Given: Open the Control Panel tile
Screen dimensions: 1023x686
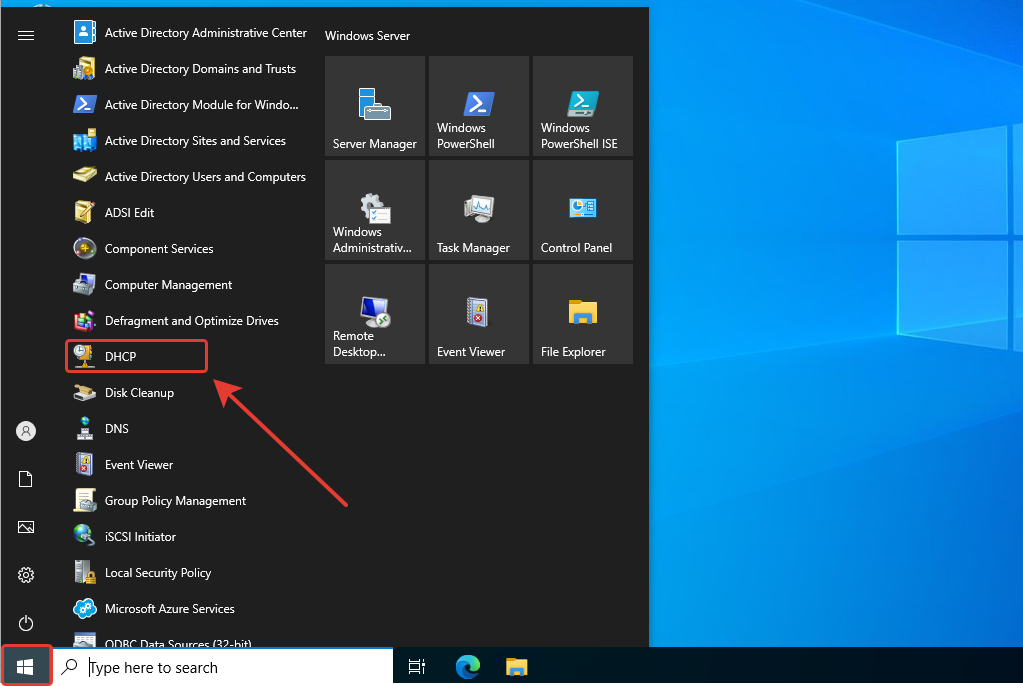Looking at the screenshot, I should point(582,211).
